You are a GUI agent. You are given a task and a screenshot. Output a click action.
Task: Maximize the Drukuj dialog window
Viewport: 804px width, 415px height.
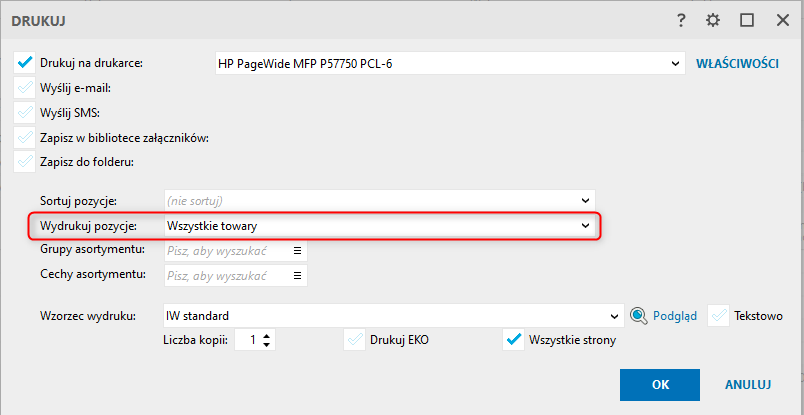747,21
